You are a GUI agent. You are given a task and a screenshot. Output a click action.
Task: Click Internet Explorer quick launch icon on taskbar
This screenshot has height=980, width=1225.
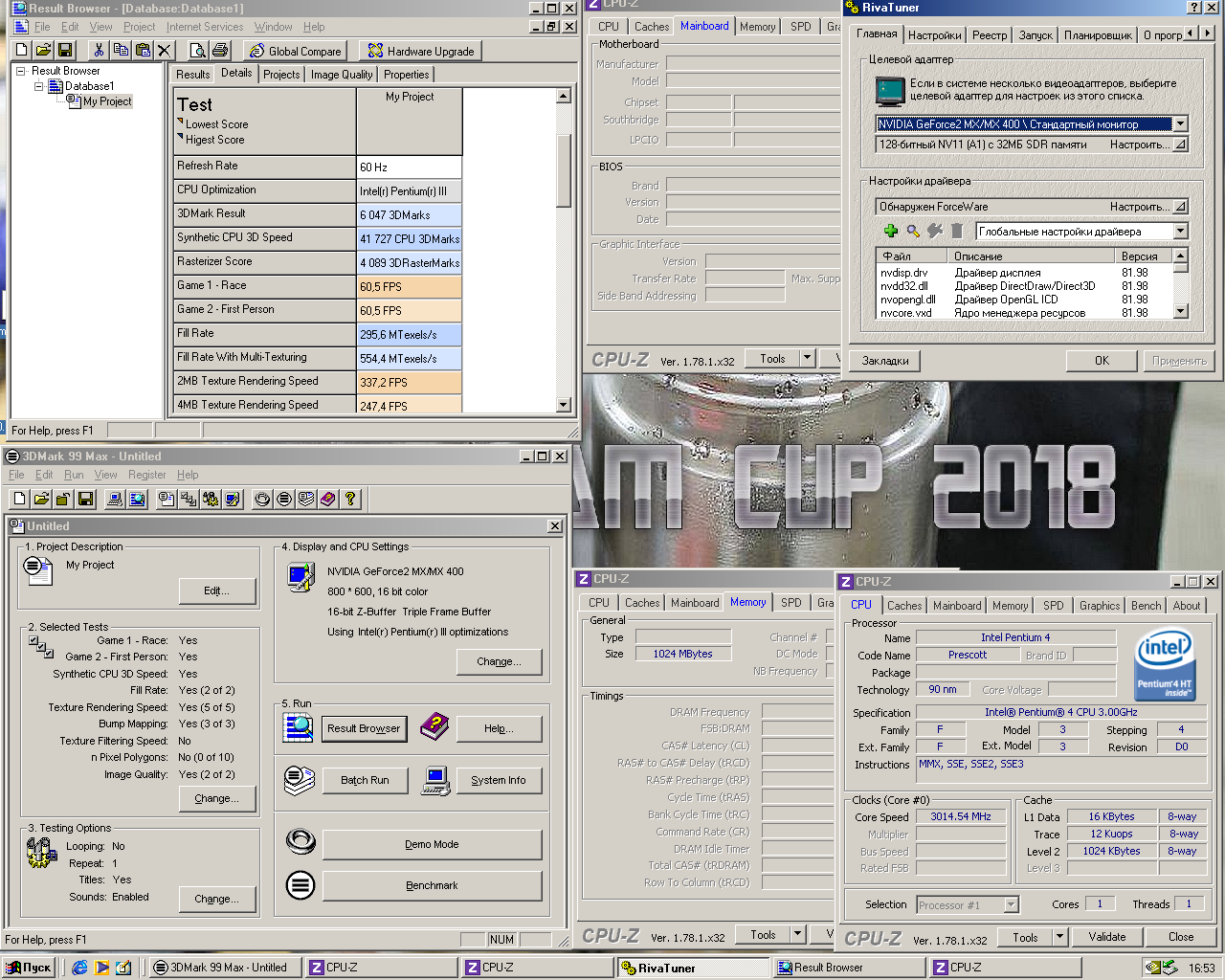[x=79, y=968]
